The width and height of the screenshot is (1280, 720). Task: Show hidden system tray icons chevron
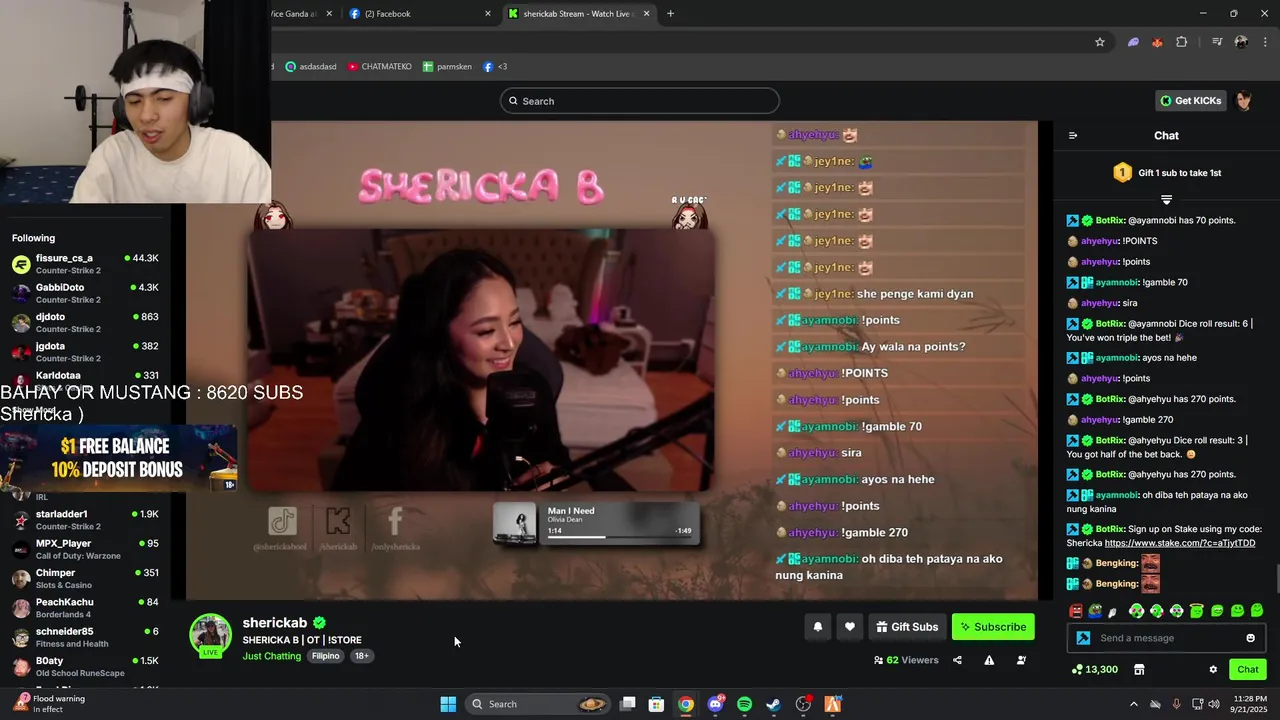click(1133, 704)
